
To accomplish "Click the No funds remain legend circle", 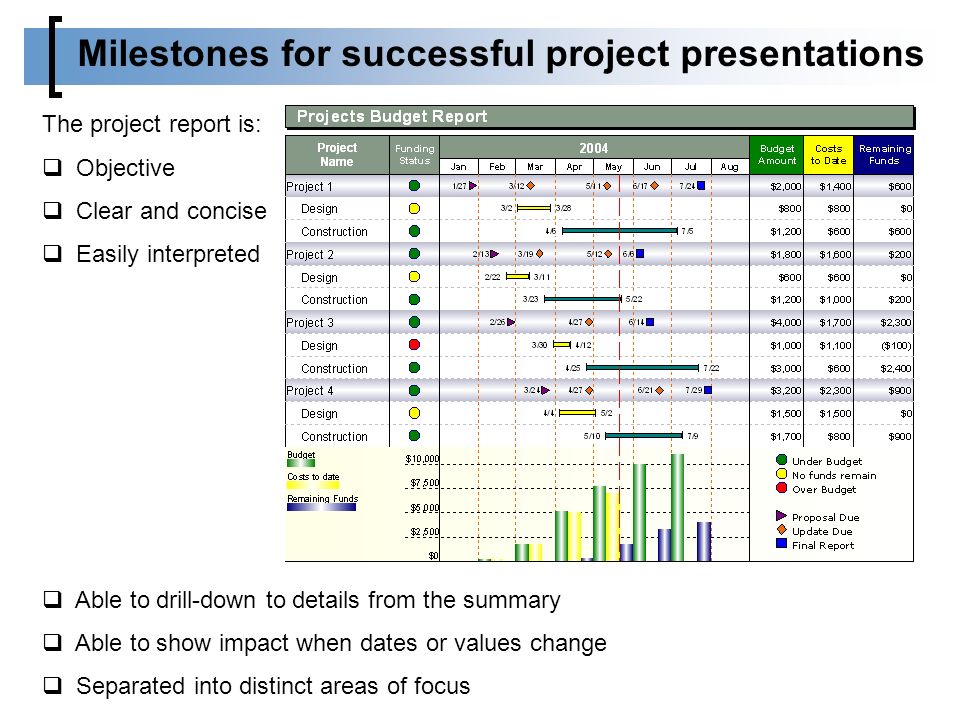I will (x=781, y=474).
